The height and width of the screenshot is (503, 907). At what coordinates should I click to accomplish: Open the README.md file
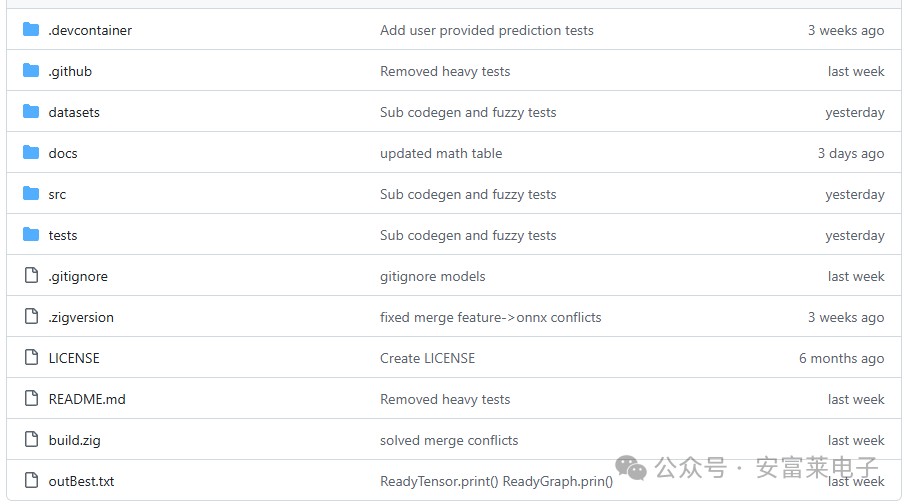tap(87, 400)
